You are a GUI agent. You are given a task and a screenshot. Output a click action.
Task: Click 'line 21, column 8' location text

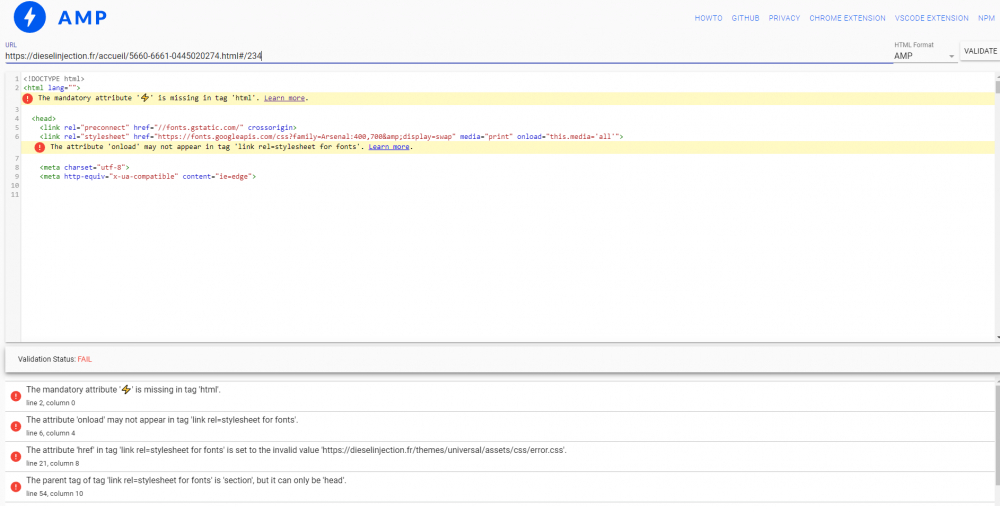[x=53, y=463]
